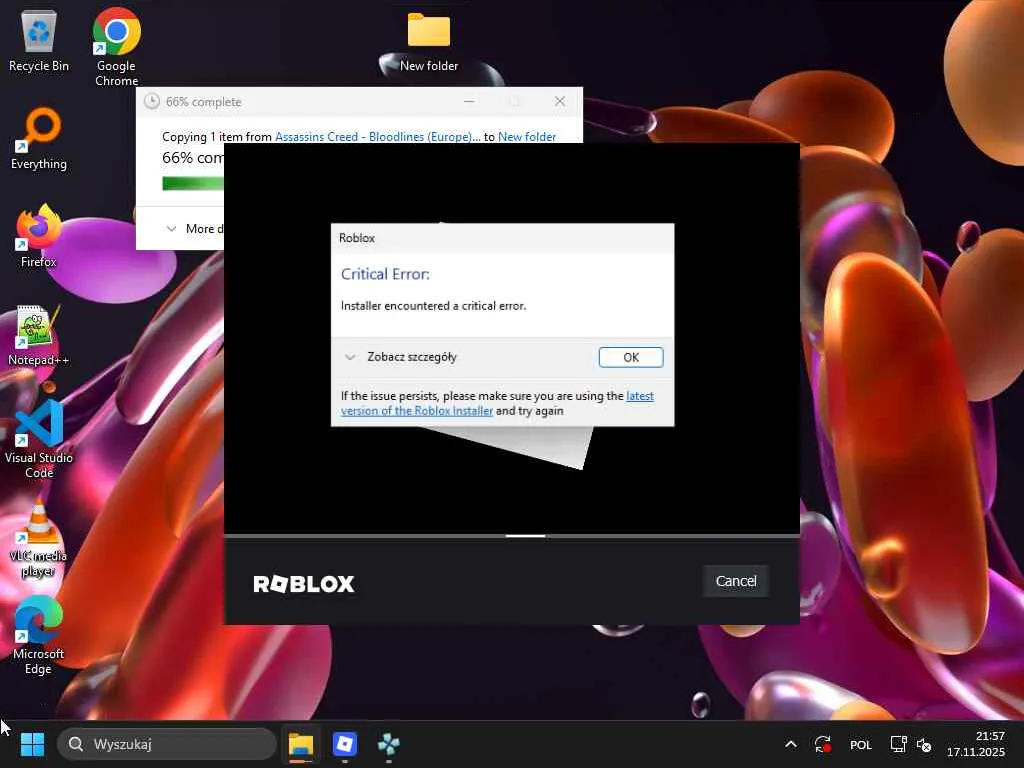Minimize the 66% complete copy dialog
The height and width of the screenshot is (768, 1024).
[469, 101]
